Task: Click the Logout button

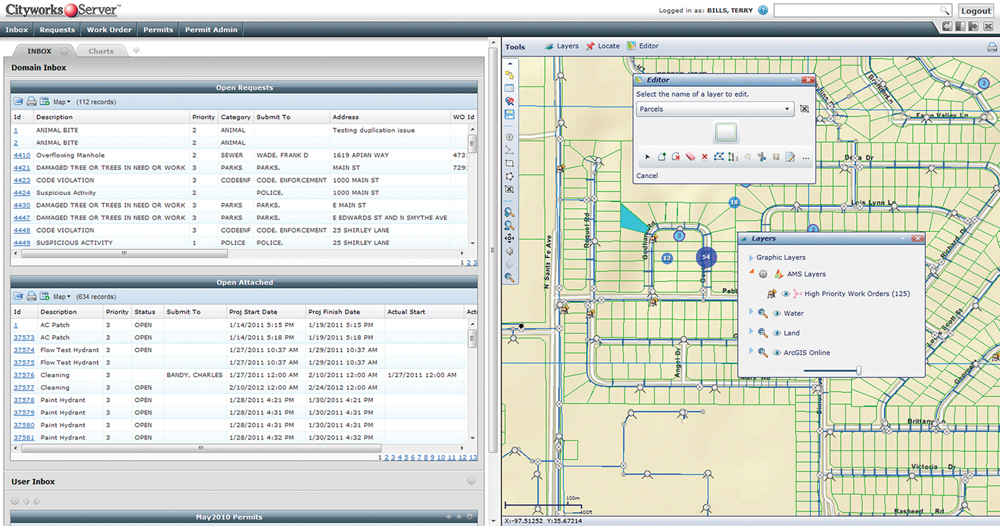Action: pos(975,10)
